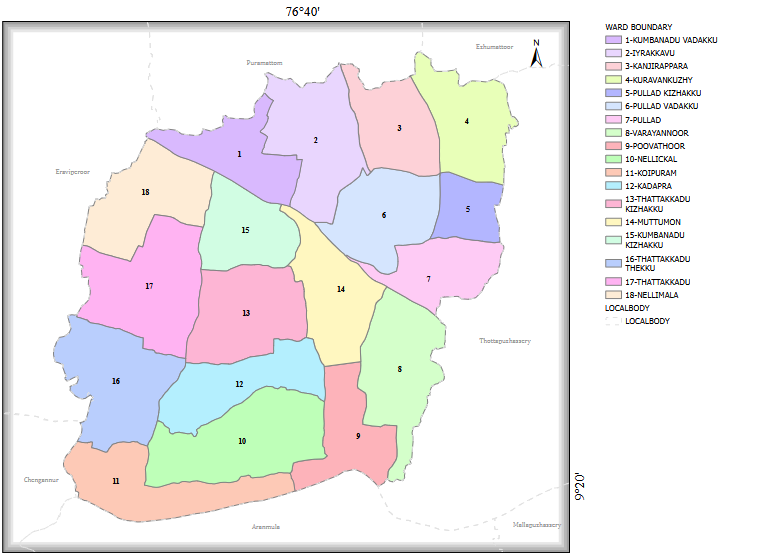The image size is (760, 553).
Task: Click the 12-KADAPRA legend color swatch
Action: pyautogui.click(x=613, y=185)
